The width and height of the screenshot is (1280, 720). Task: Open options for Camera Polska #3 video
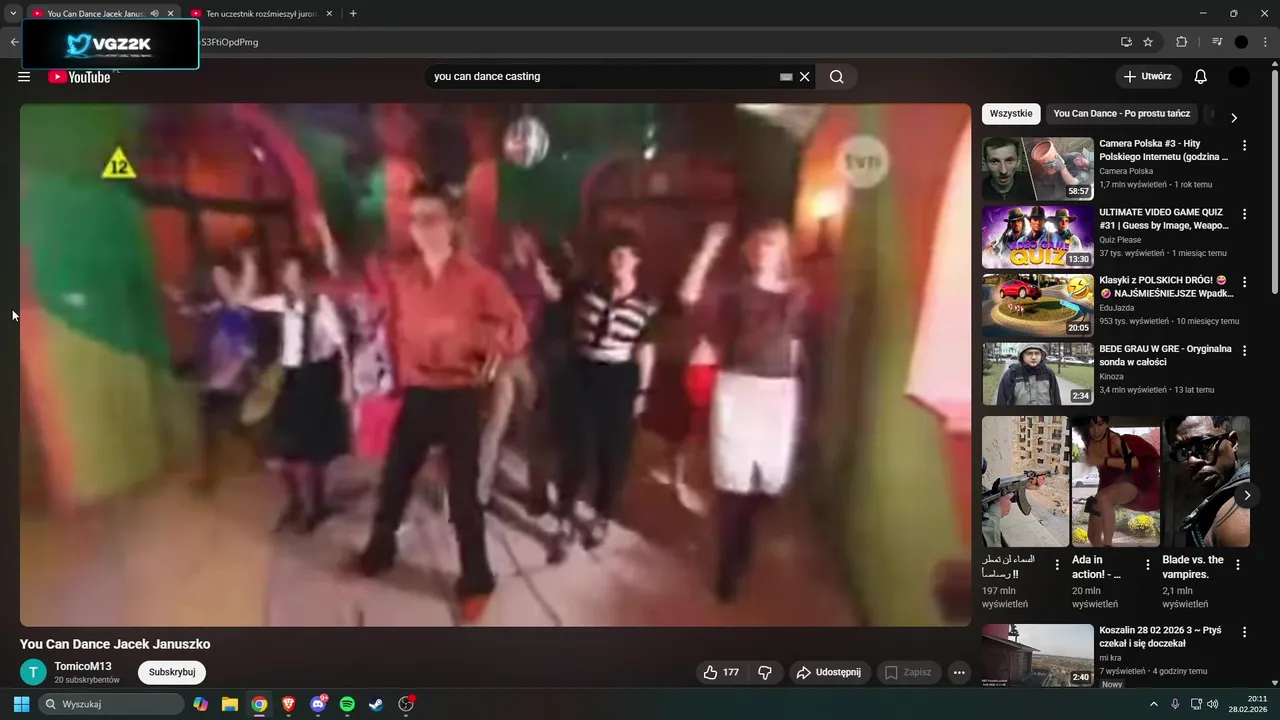1245,146
